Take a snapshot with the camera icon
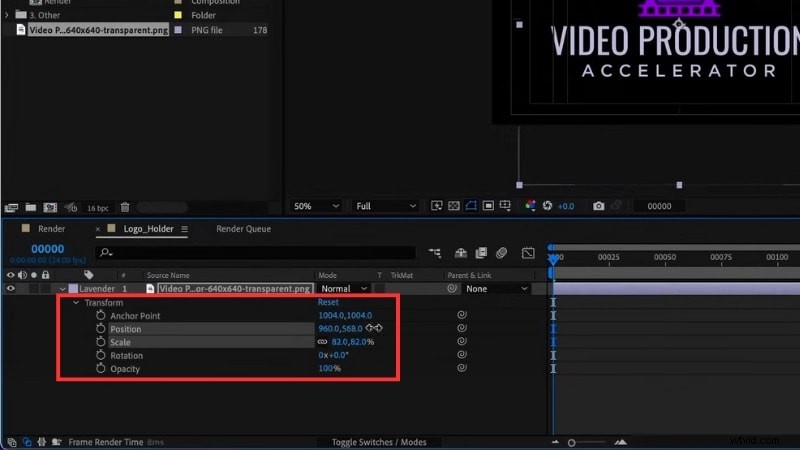 [x=598, y=206]
